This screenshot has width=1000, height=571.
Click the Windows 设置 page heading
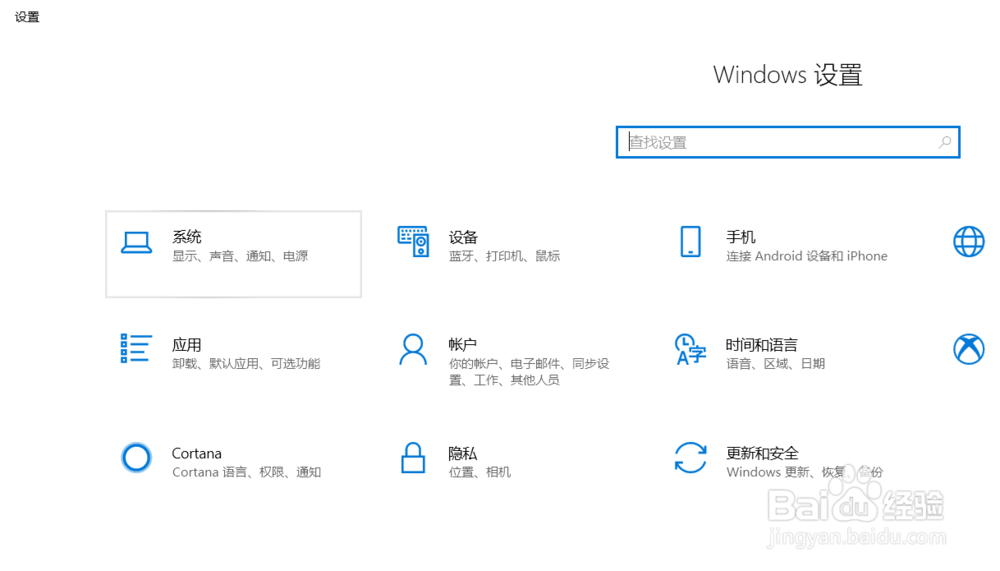pos(788,75)
